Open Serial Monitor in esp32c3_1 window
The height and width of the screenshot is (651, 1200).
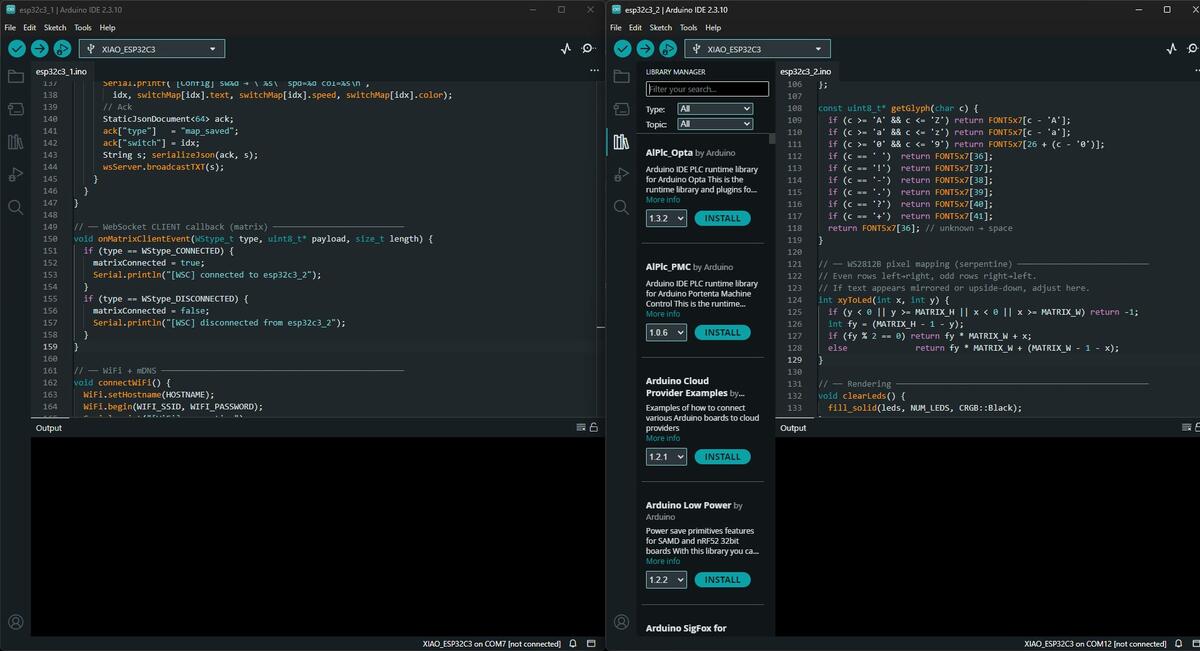point(590,48)
